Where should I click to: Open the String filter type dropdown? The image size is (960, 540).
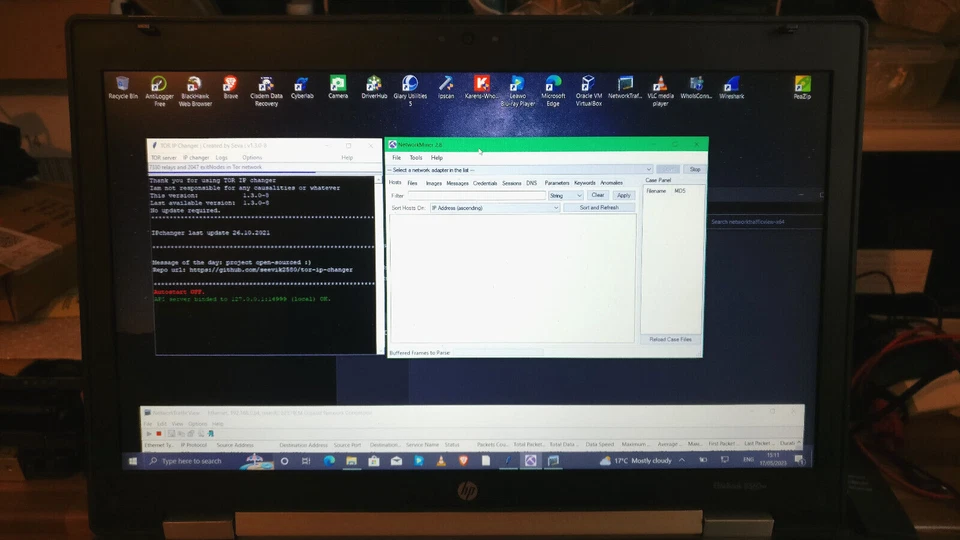tap(566, 195)
